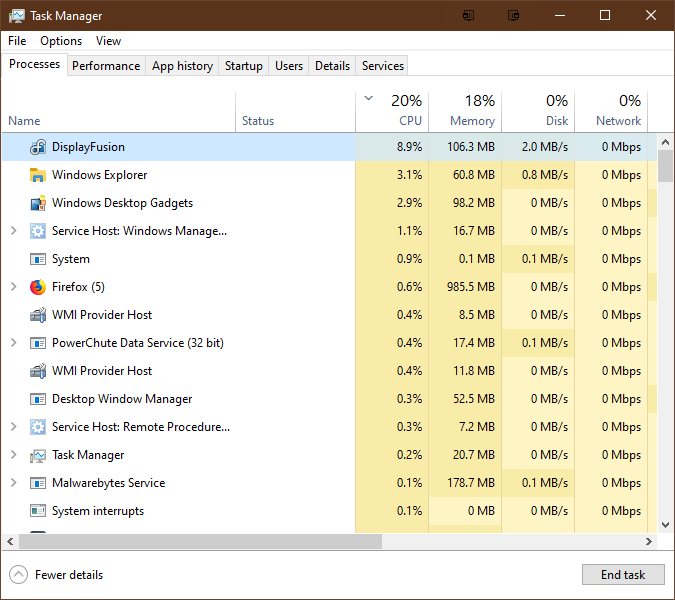675x600 pixels.
Task: Click the End task button
Action: pyautogui.click(x=622, y=575)
